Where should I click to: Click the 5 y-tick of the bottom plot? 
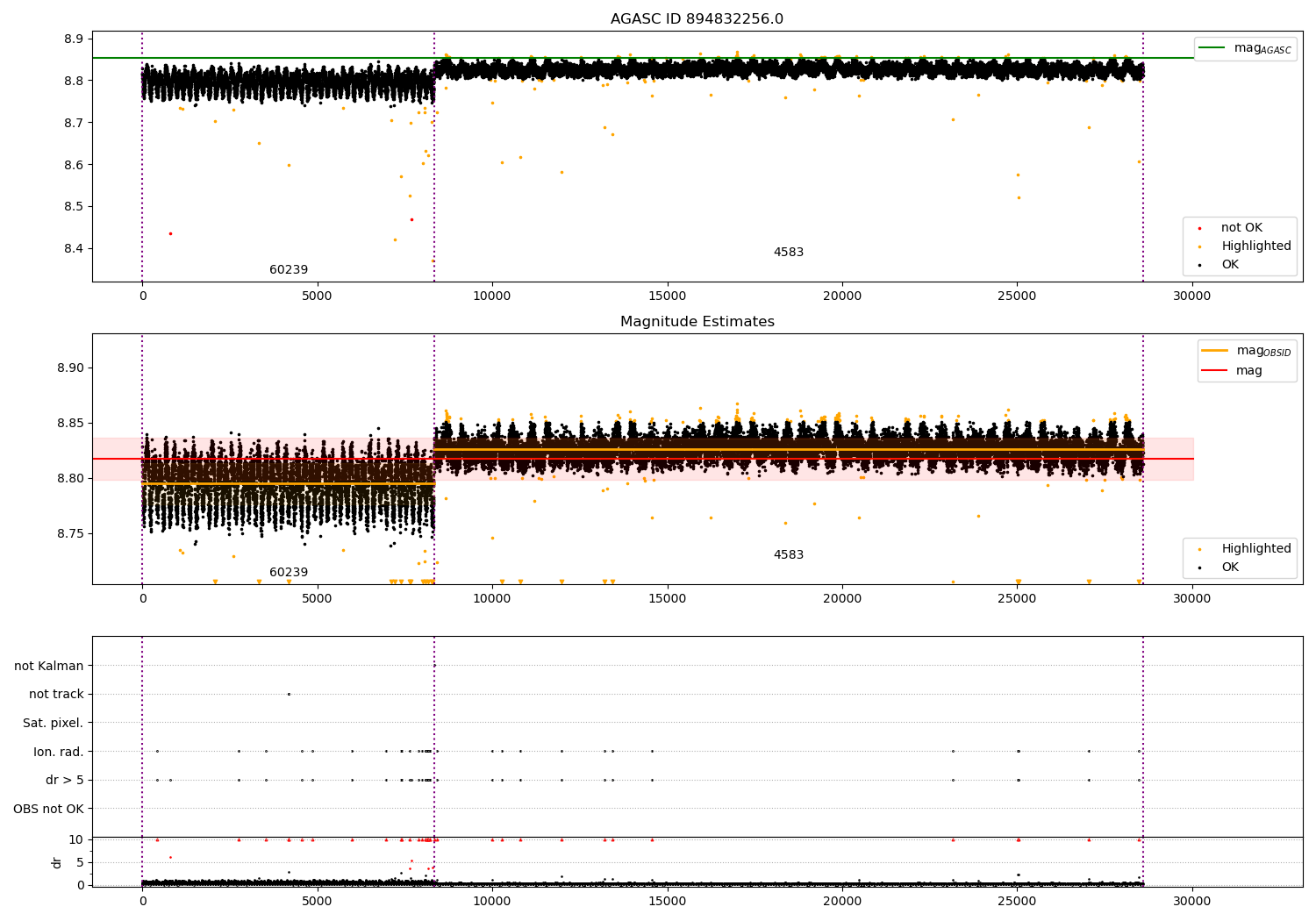[80, 862]
